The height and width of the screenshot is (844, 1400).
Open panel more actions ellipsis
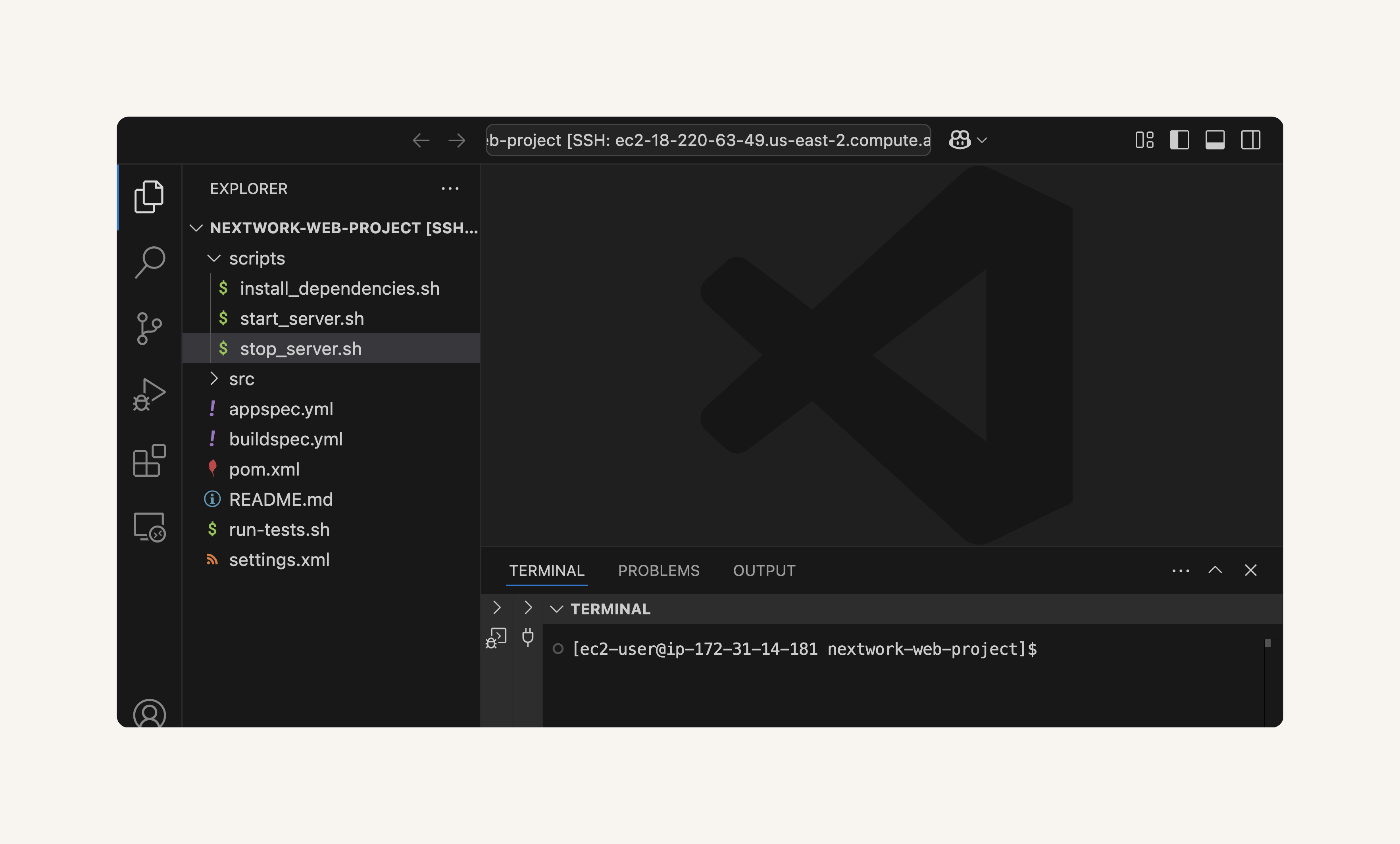pyautogui.click(x=1181, y=570)
